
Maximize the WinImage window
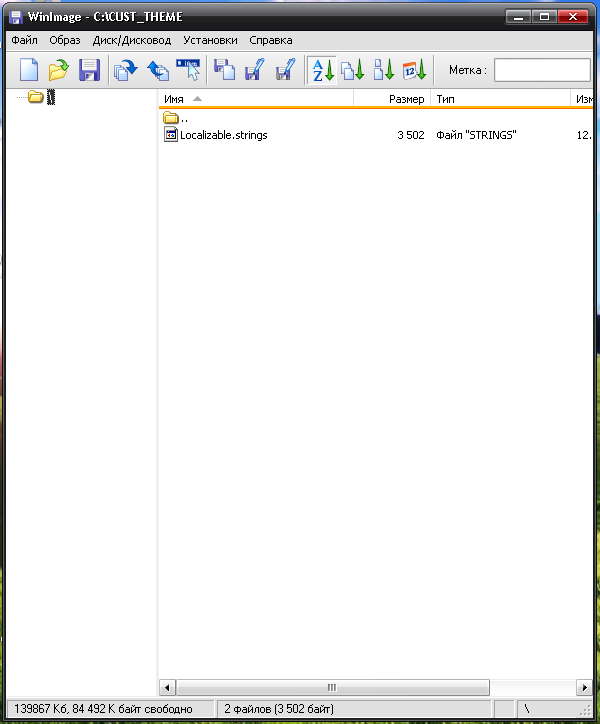(545, 17)
